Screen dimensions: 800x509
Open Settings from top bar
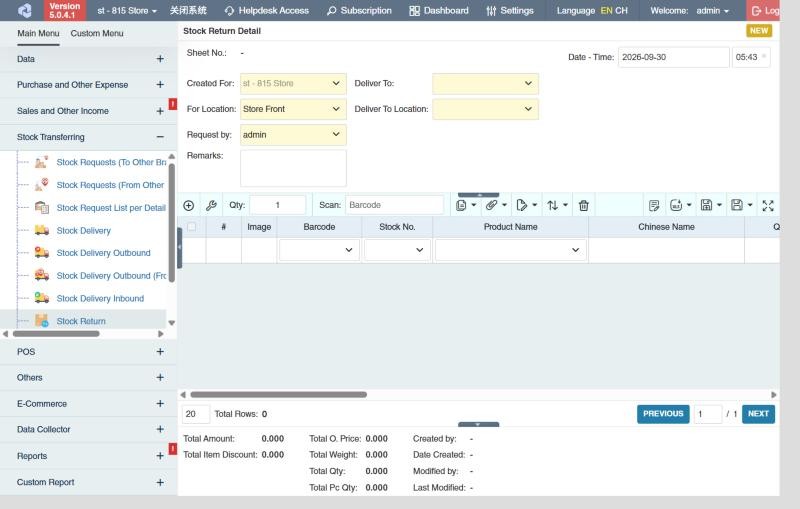point(510,10)
